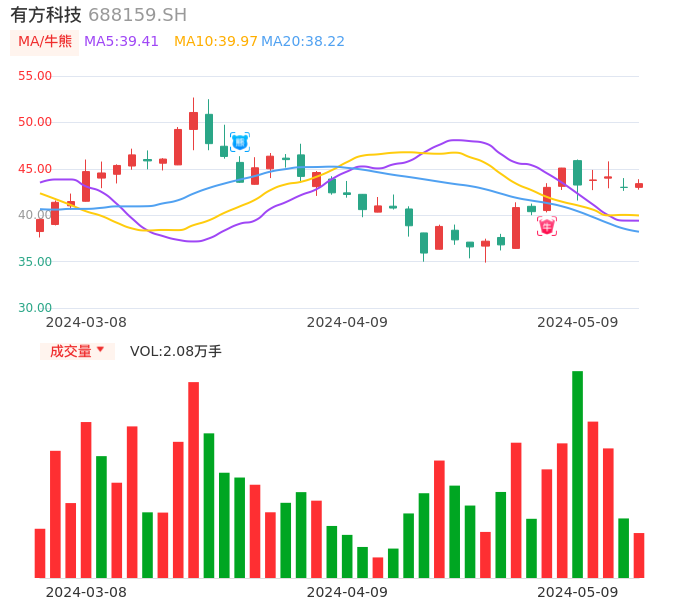Click the 2024-03-08 date under price chart
686x606 pixels.
86,322
